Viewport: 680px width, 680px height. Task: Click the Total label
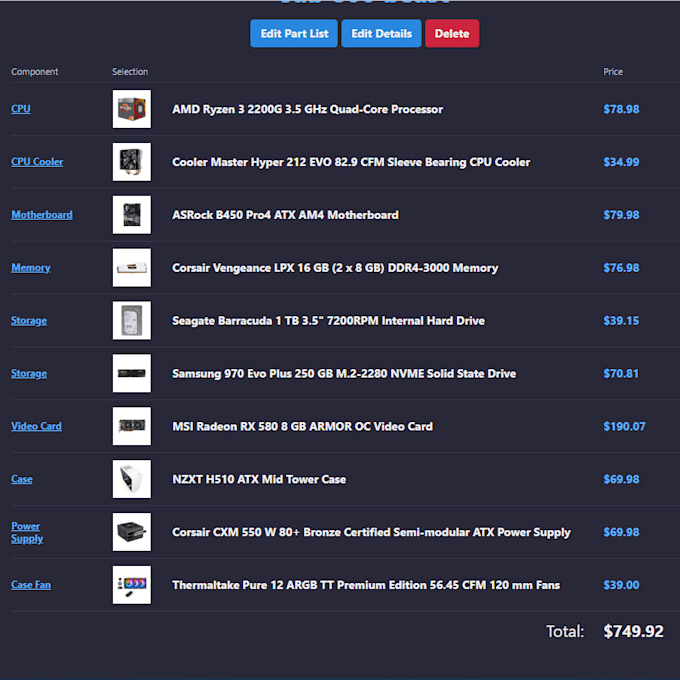(565, 631)
